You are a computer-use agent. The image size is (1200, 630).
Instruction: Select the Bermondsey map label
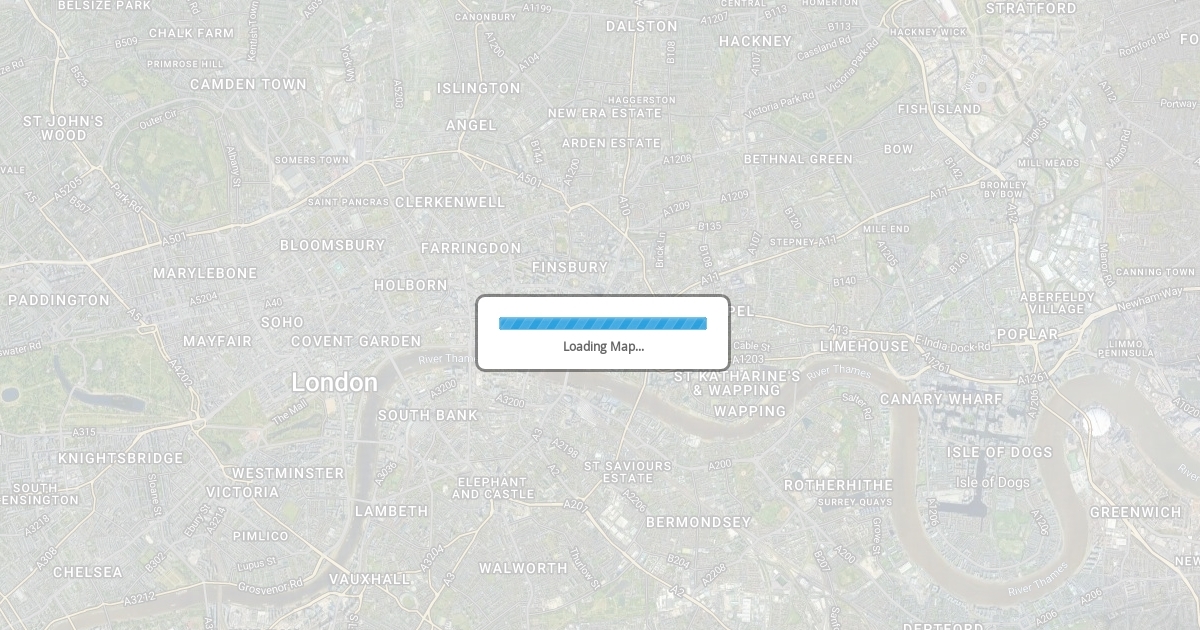pos(698,522)
